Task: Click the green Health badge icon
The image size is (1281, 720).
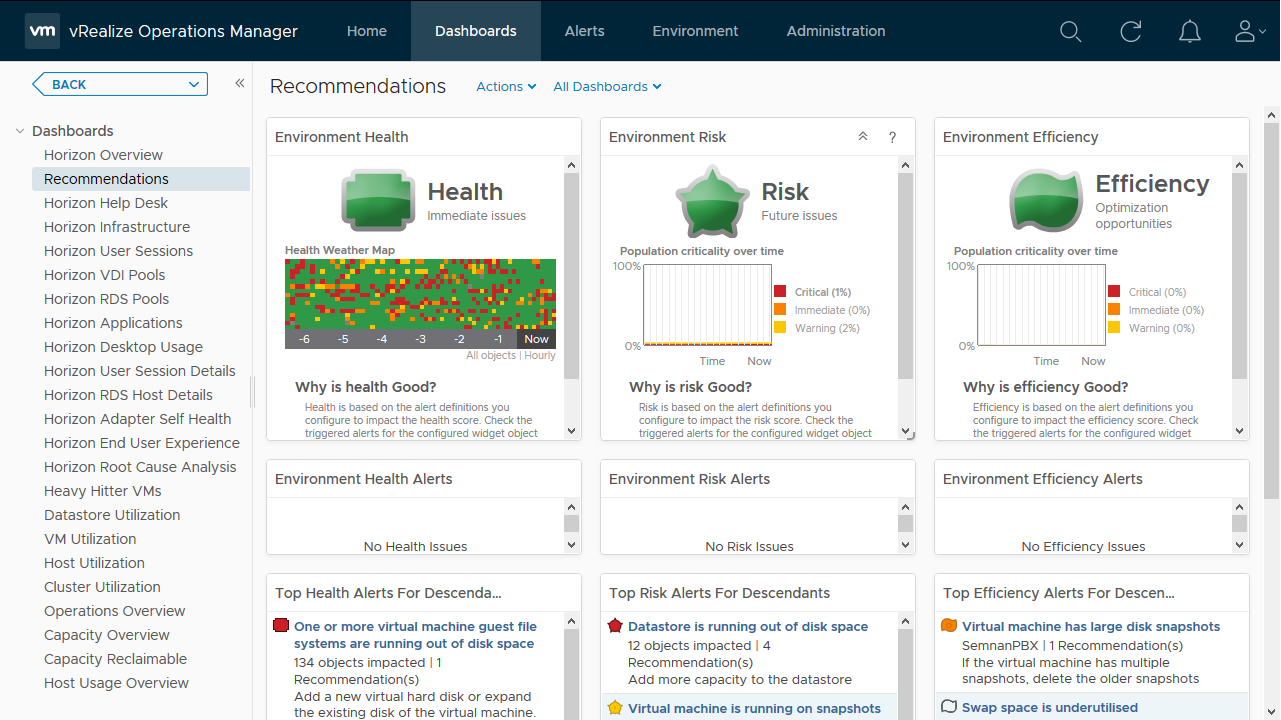Action: (378, 200)
